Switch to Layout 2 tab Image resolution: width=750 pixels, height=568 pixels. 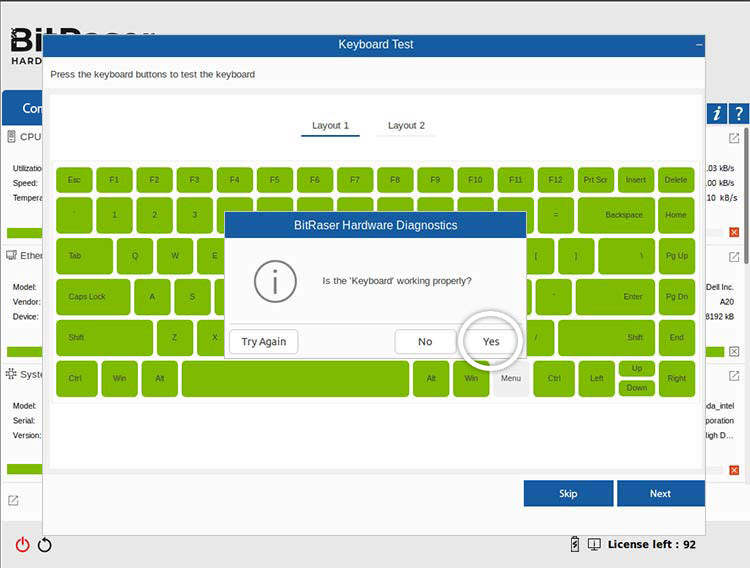pos(406,126)
